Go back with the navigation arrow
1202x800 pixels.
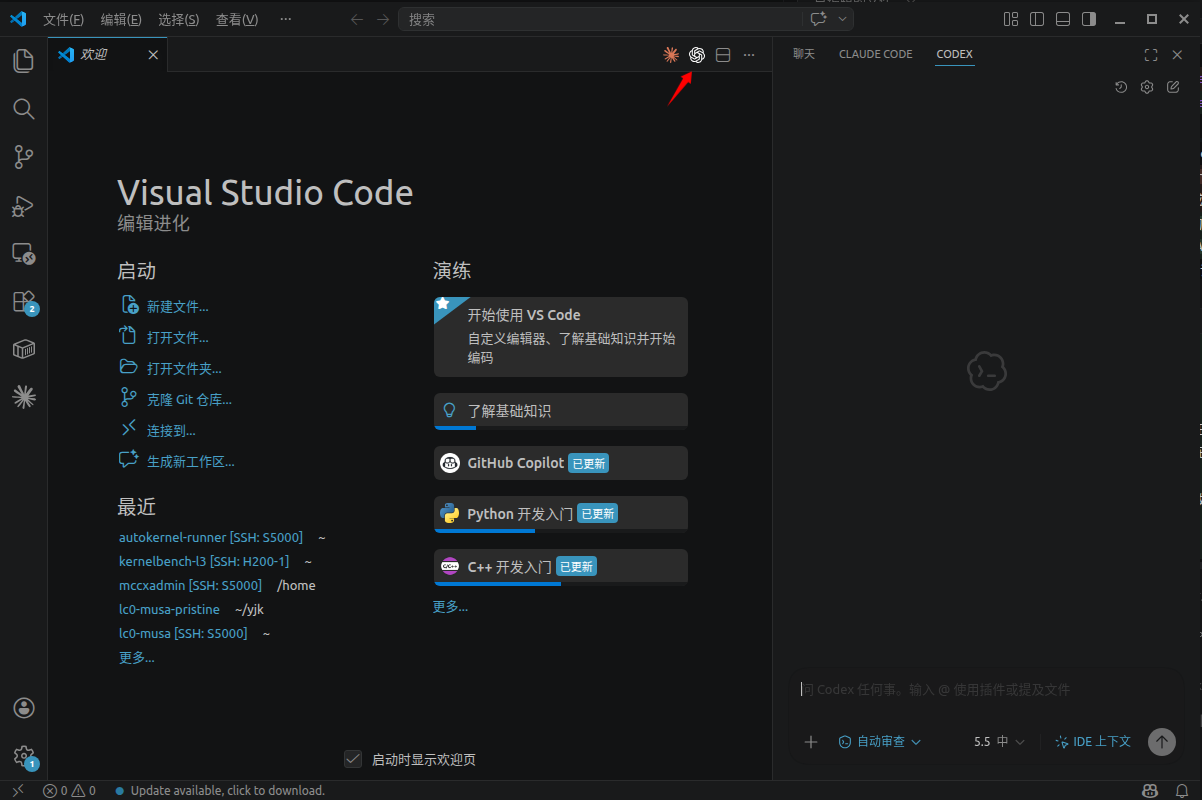(x=357, y=19)
